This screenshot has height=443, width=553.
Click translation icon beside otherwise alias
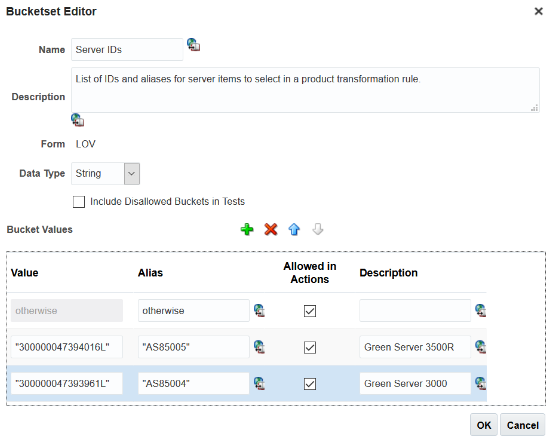click(259, 311)
